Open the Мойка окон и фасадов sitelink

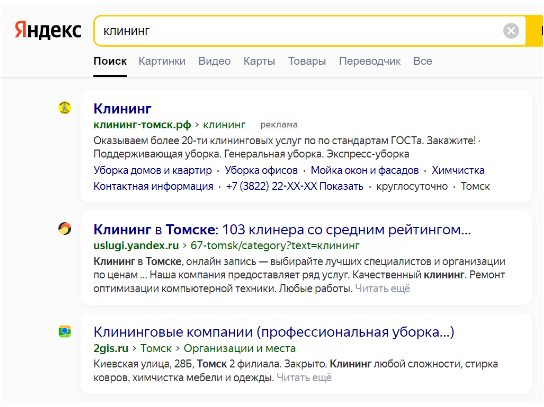click(x=365, y=170)
